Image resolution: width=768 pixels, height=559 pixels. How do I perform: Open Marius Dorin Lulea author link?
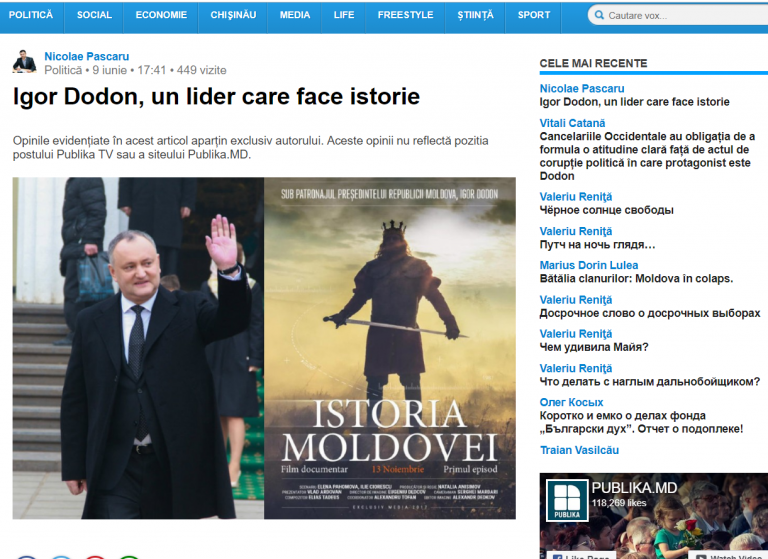(589, 265)
